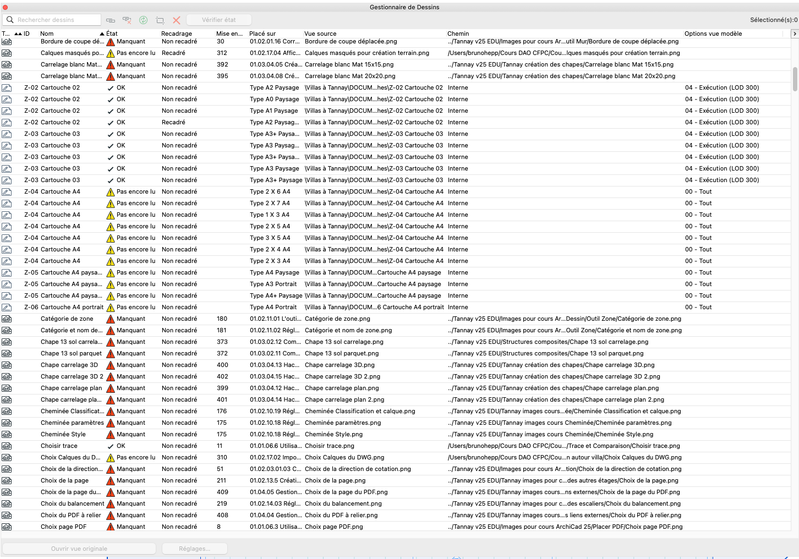Click the red warning icon of Choix du balancement row
This screenshot has height=559, width=799.
point(110,504)
